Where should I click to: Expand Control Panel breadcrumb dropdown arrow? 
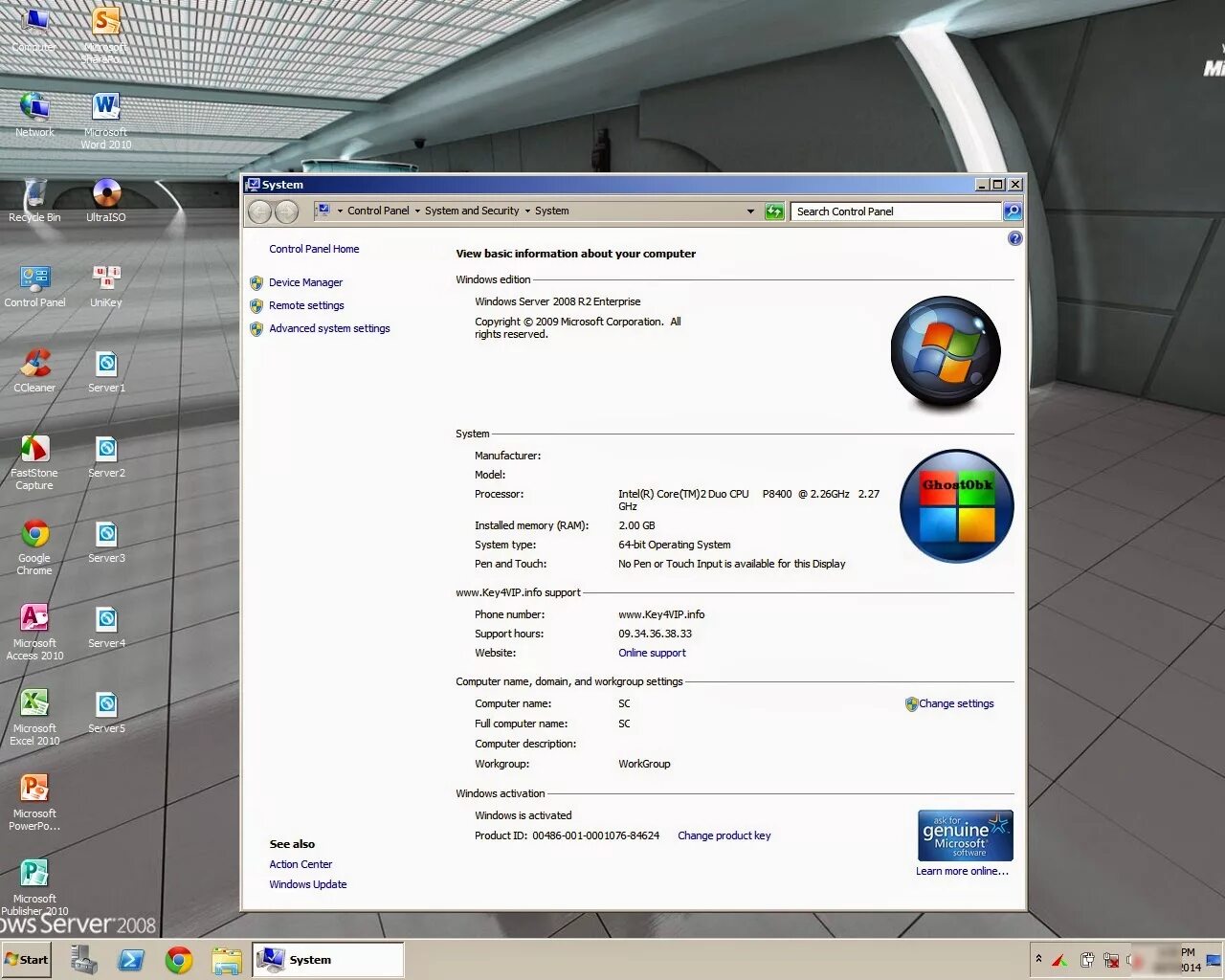tap(417, 211)
